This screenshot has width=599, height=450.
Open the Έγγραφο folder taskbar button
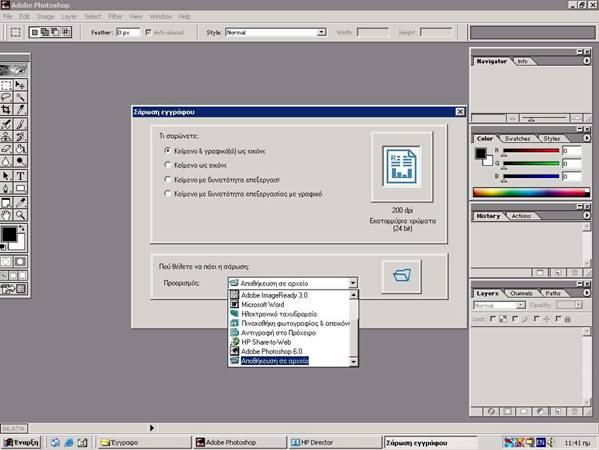point(144,442)
